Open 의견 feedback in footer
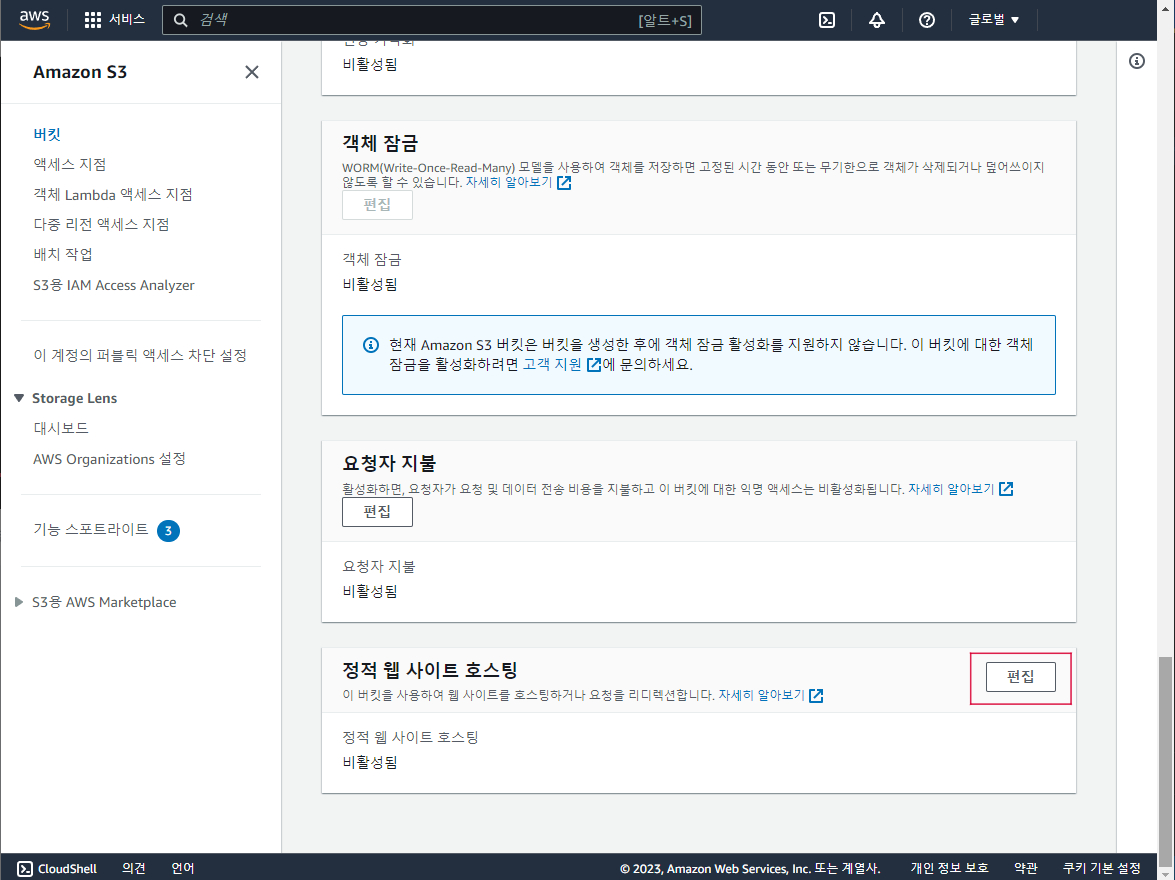Viewport: 1175px width, 880px height. (x=134, y=868)
